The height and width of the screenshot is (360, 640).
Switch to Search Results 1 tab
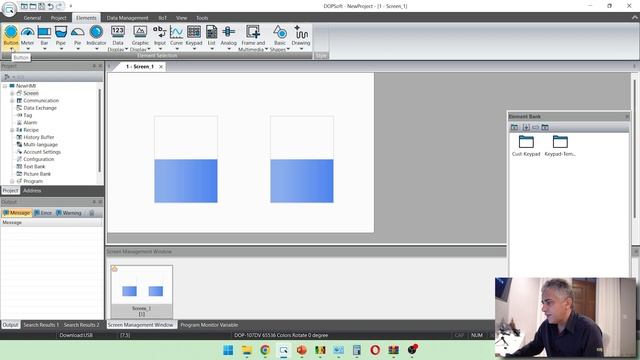point(41,325)
